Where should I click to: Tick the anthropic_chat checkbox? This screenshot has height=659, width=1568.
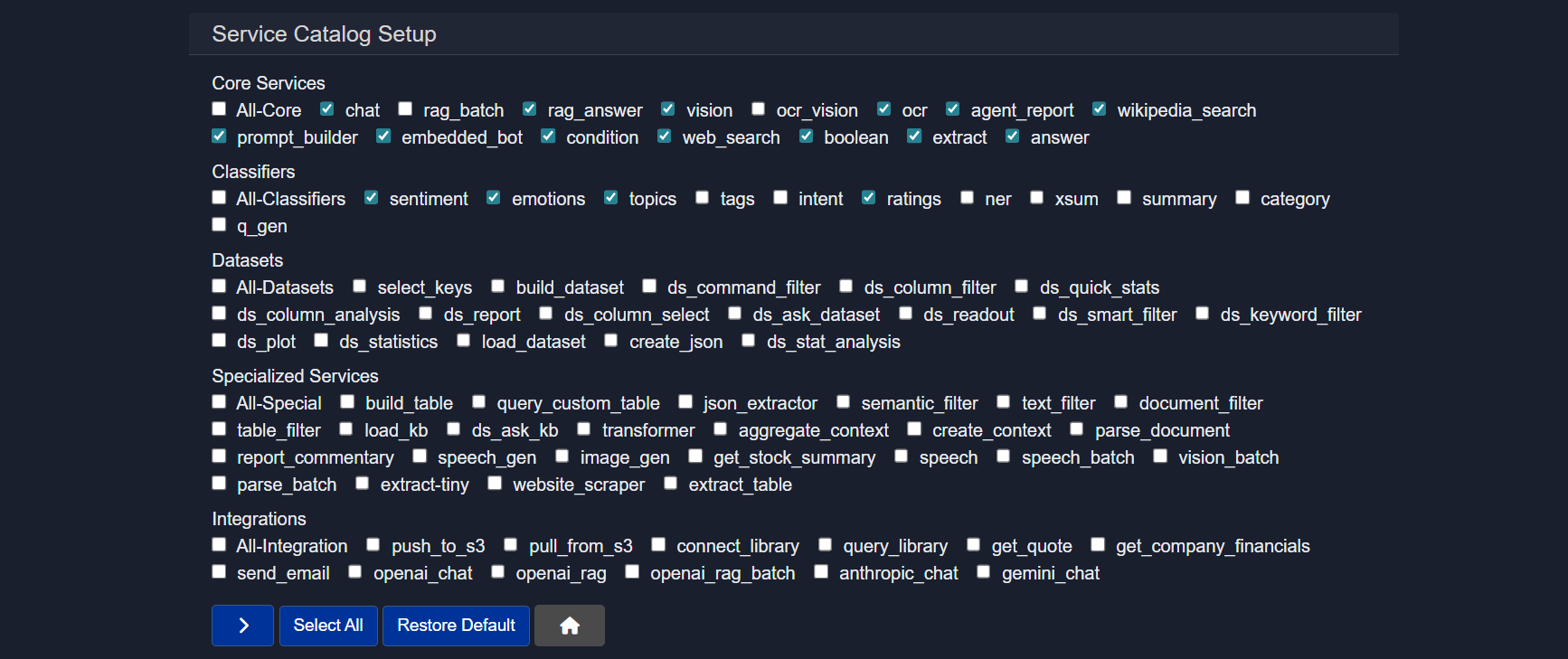[x=821, y=572]
